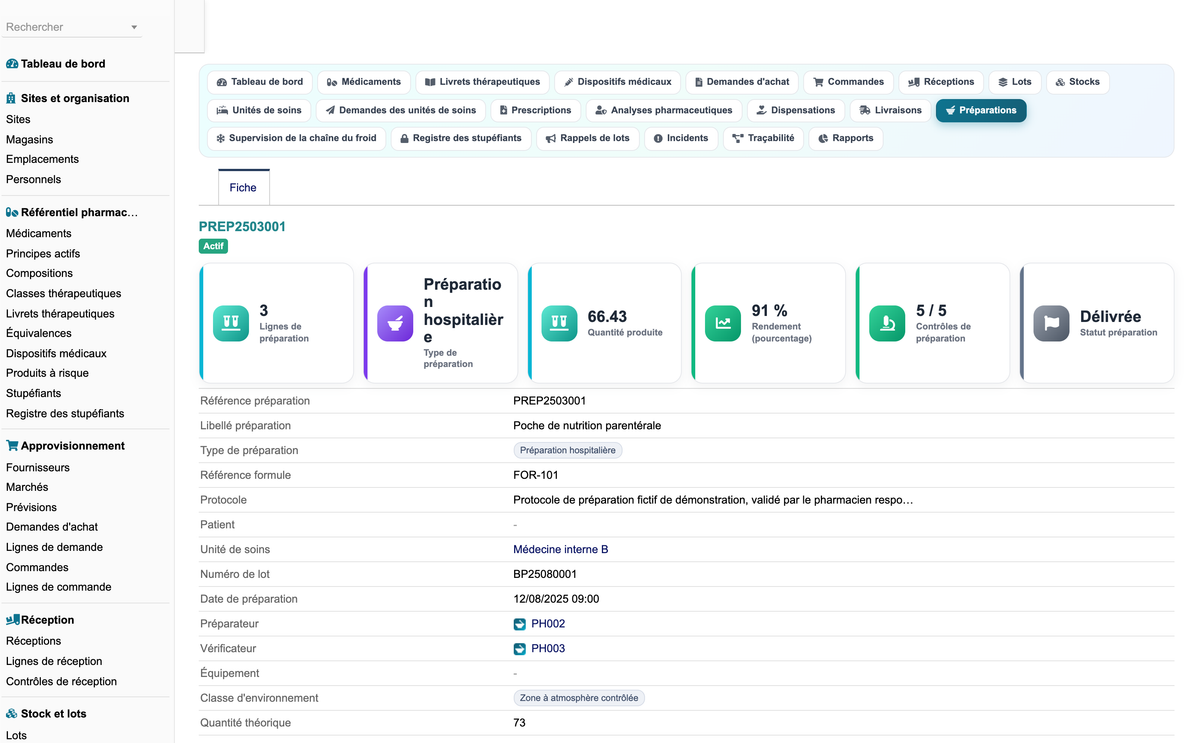Open the Médicaments toolbar tab
The height and width of the screenshot is (743, 1200).
click(x=364, y=82)
